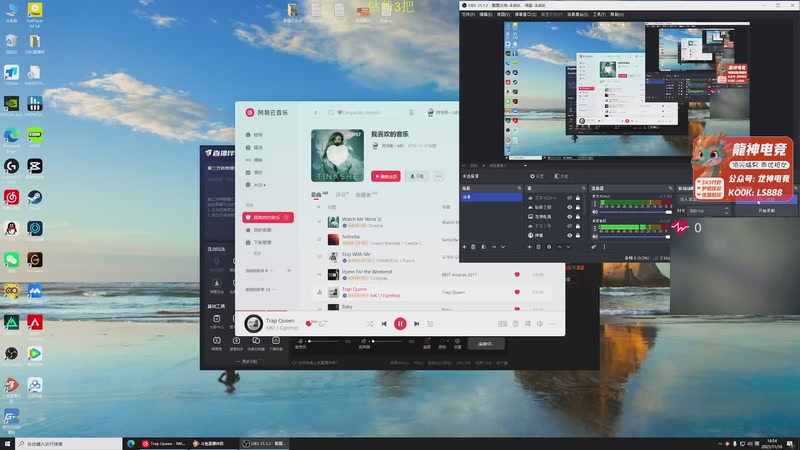
Task: Mute the first audio mixer channel
Action: (x=595, y=211)
